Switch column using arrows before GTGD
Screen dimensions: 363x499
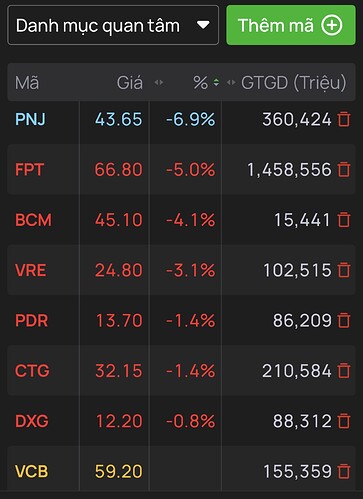(231, 82)
